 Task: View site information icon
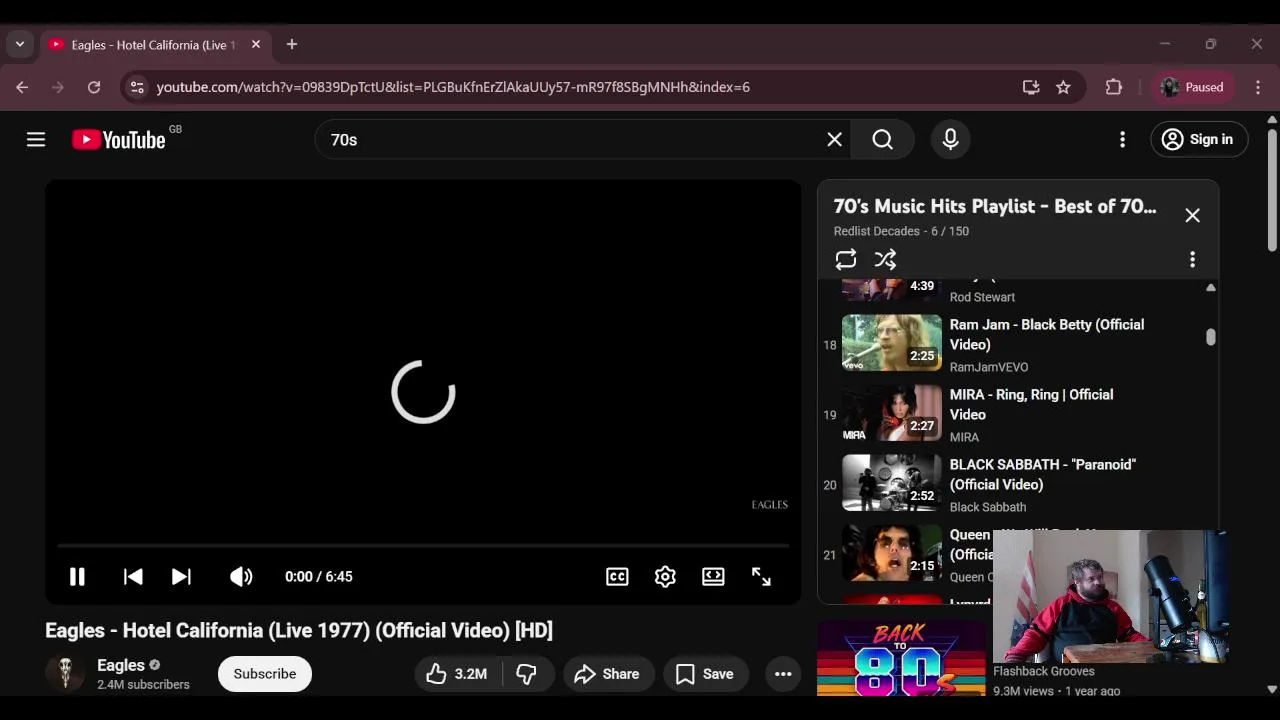[x=138, y=87]
